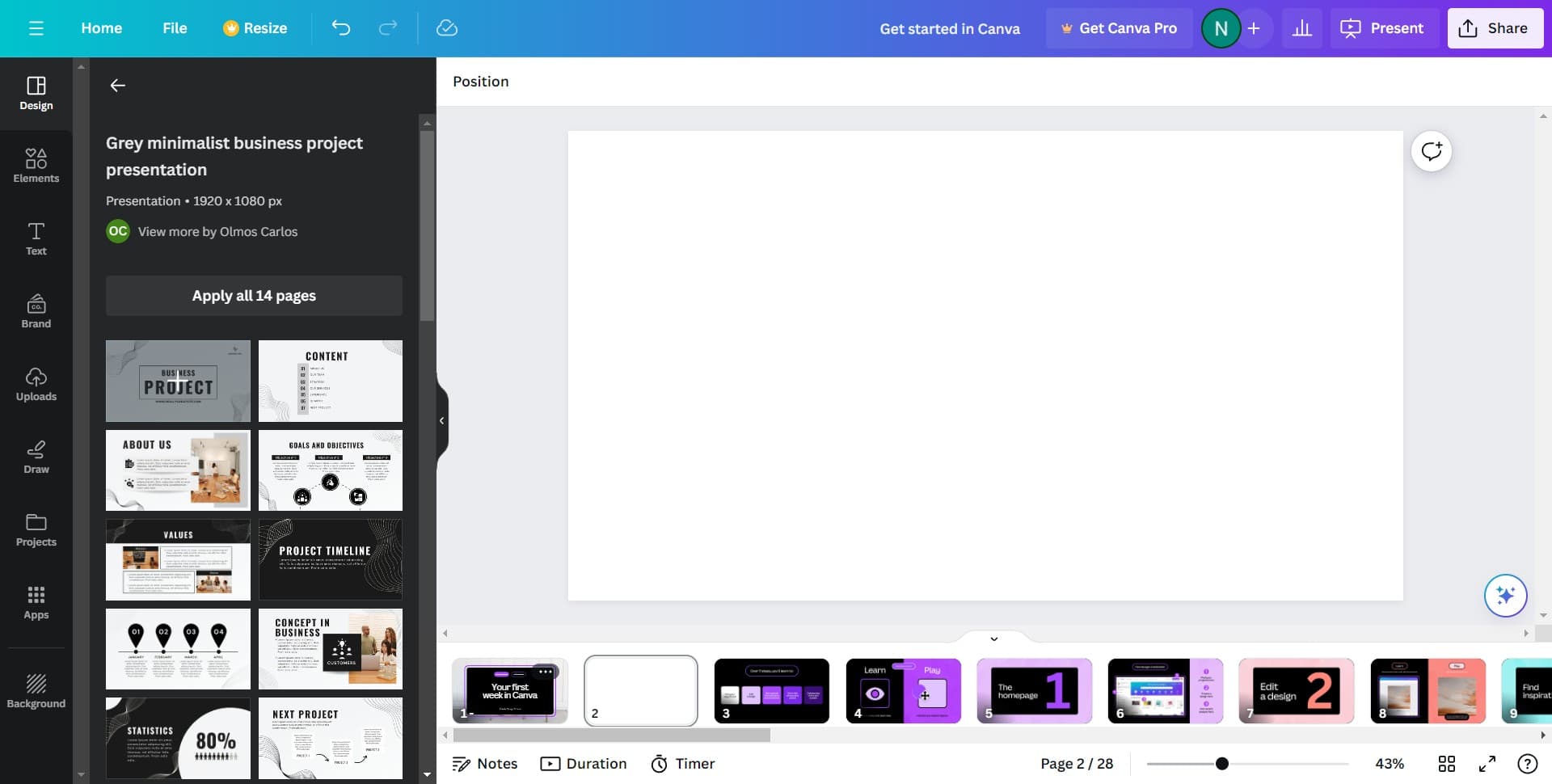This screenshot has width=1552, height=784.
Task: Adjust the zoom level slider handle
Action: [1221, 764]
